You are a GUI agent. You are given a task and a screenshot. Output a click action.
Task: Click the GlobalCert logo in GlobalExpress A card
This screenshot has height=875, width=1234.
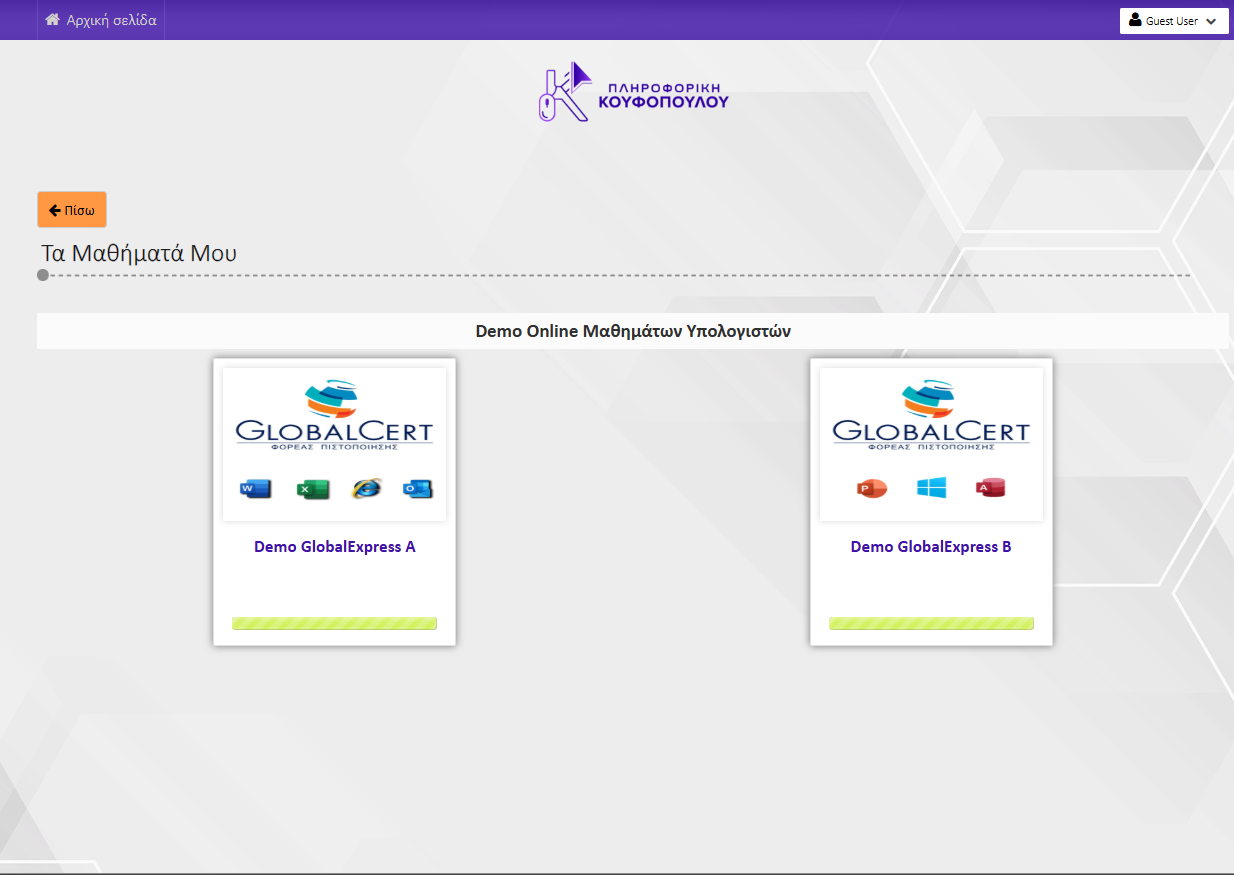[x=335, y=416]
